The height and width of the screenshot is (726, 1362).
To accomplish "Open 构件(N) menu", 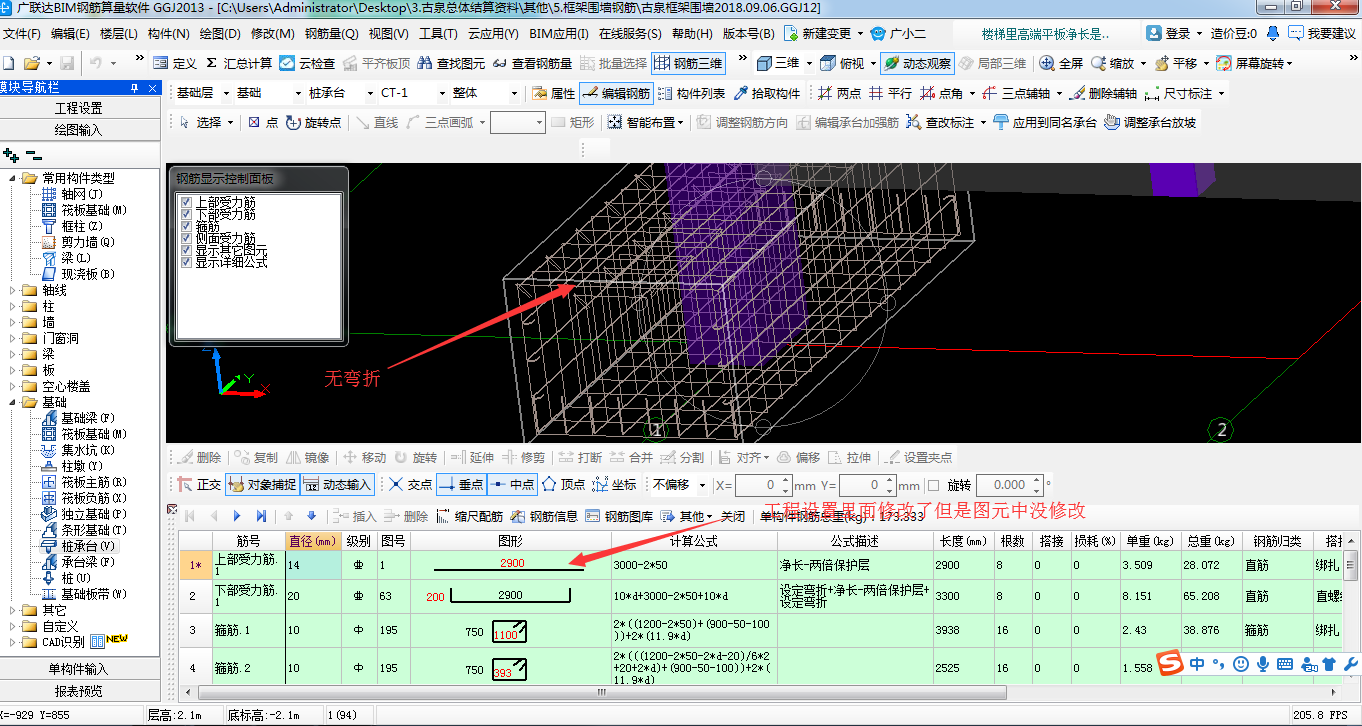I will click(169, 33).
